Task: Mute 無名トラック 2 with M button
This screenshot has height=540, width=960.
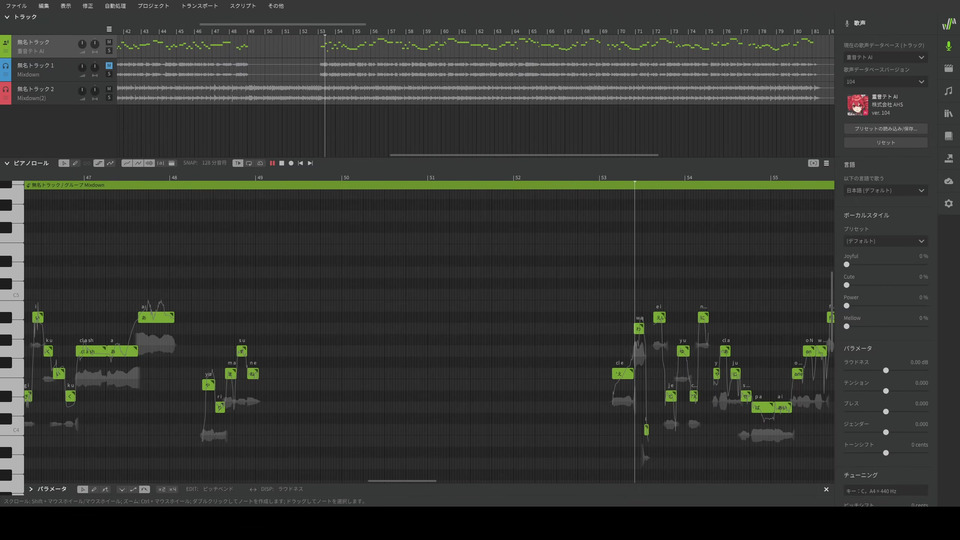Action: point(109,89)
